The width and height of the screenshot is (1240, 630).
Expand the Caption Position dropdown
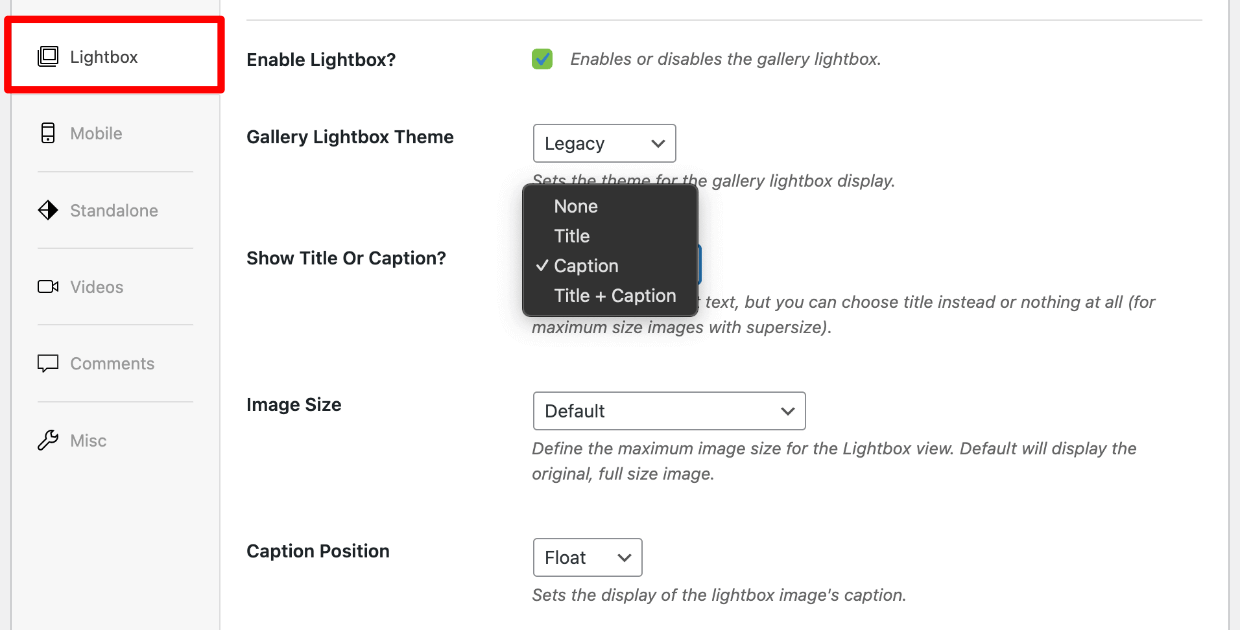click(587, 557)
